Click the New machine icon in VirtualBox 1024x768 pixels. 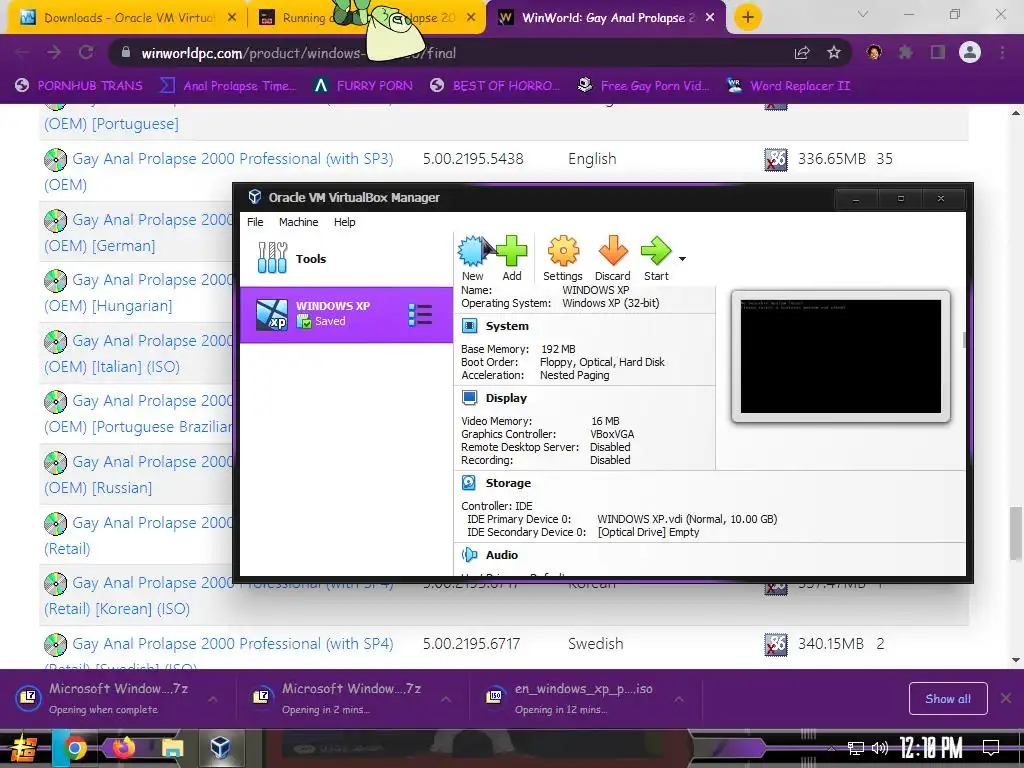pos(473,259)
